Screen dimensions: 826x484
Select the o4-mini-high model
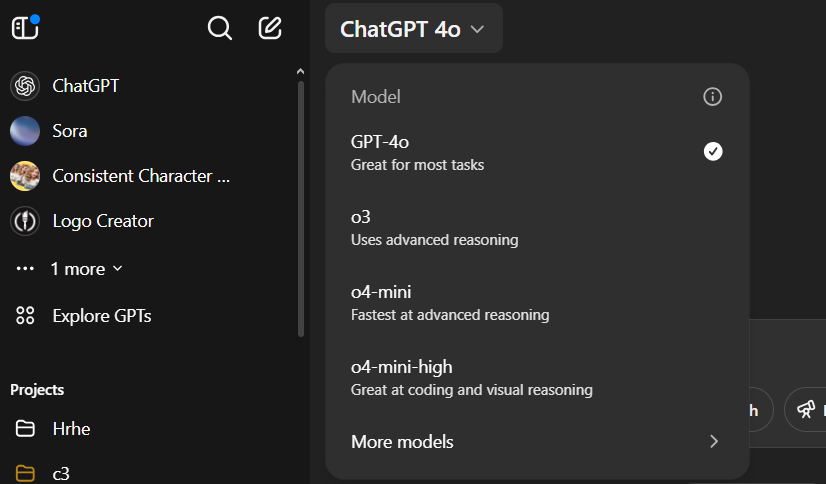[537, 378]
